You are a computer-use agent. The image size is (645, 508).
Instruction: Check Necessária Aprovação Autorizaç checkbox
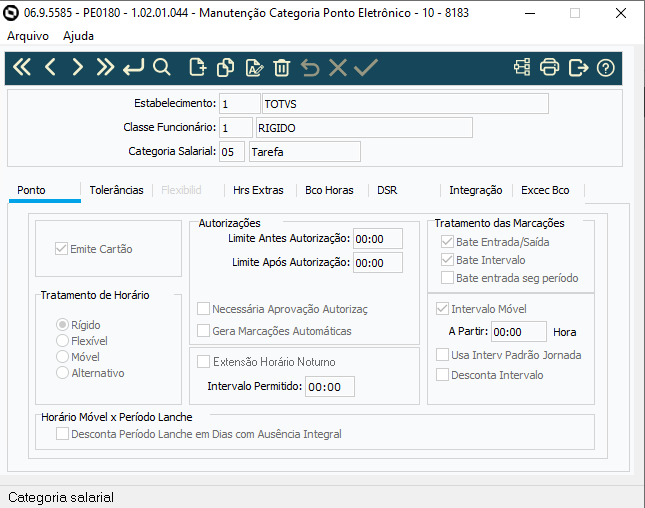tap(203, 309)
